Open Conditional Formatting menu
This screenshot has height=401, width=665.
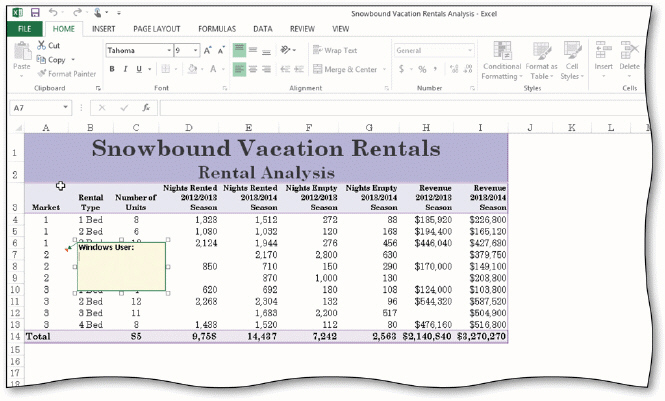coord(502,61)
